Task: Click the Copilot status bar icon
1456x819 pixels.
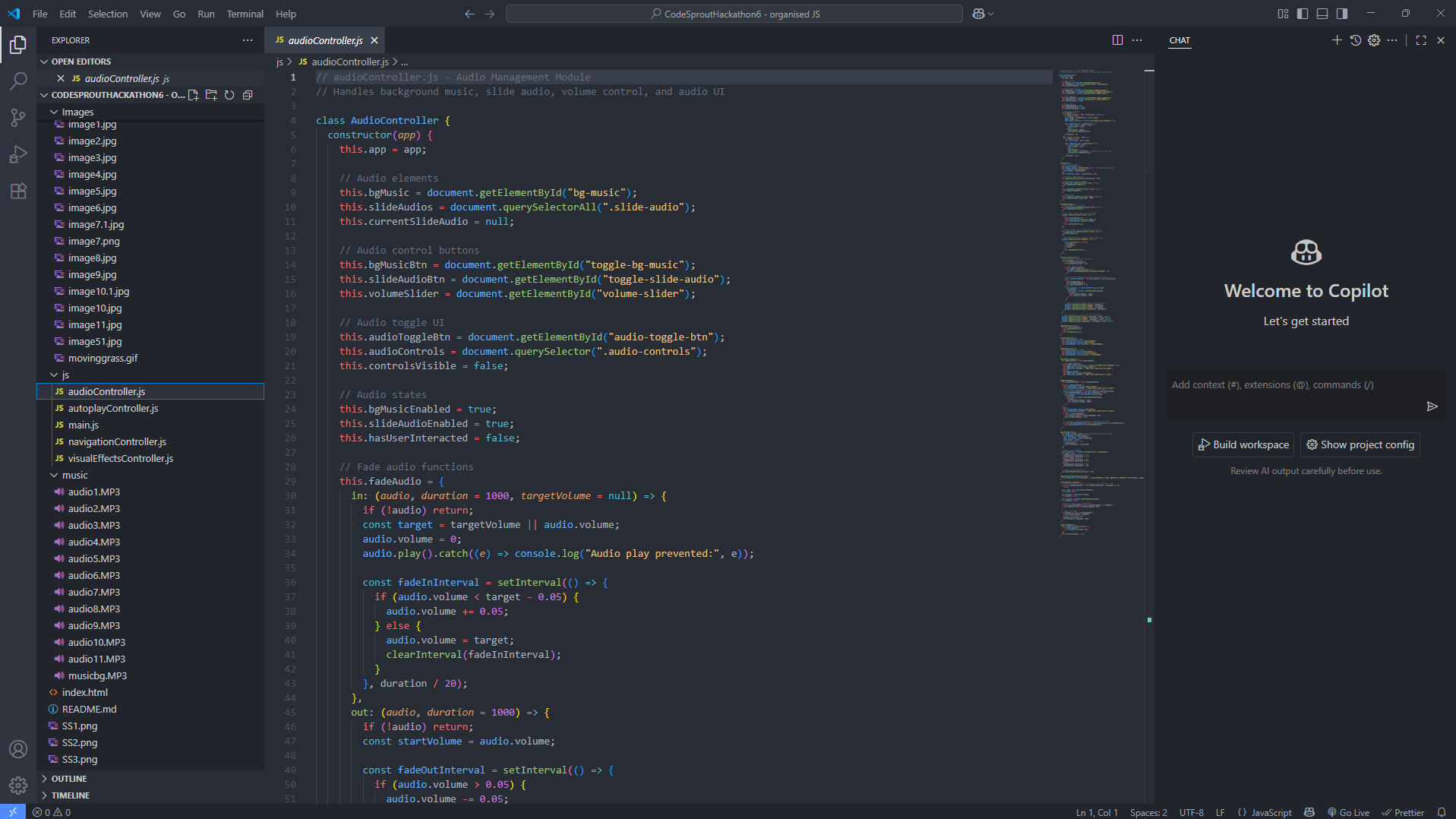Action: pyautogui.click(x=1309, y=812)
